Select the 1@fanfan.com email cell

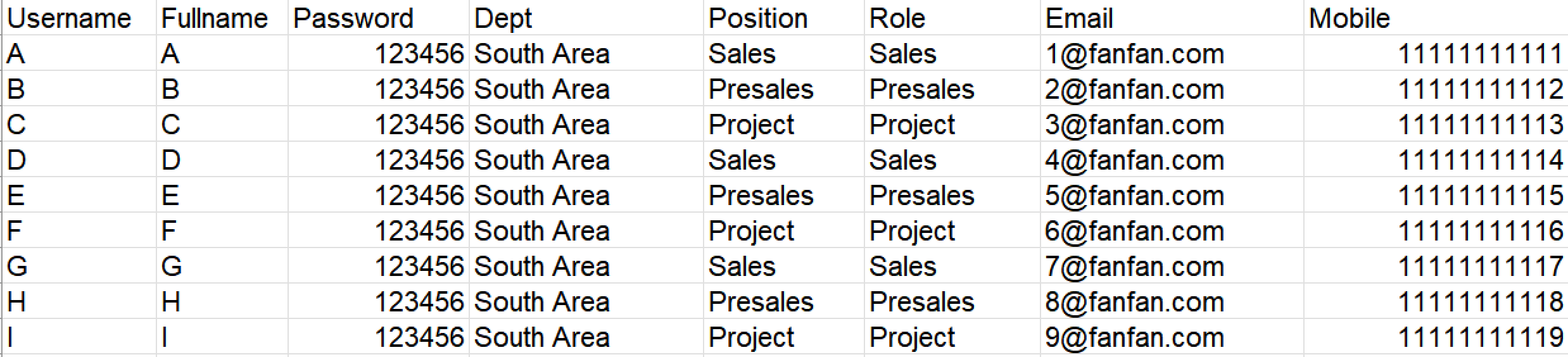(x=1134, y=54)
